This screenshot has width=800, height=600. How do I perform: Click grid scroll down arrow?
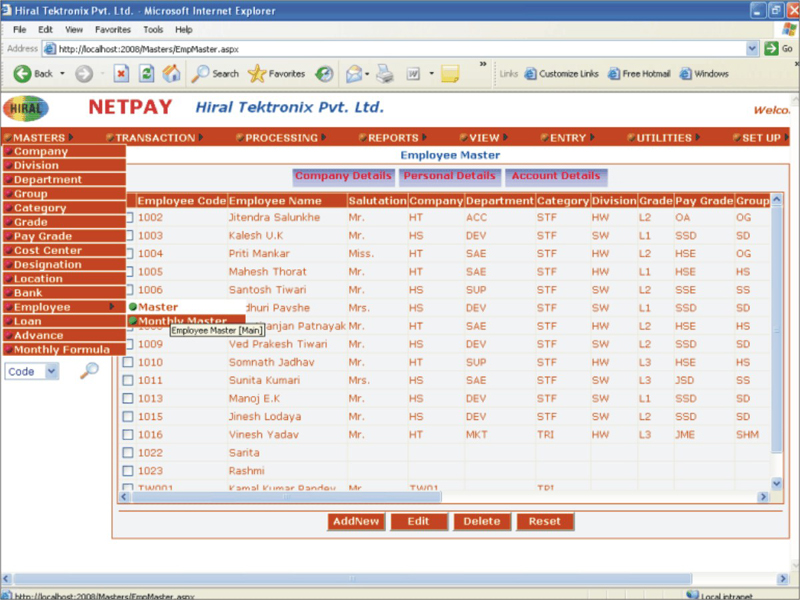tap(777, 483)
